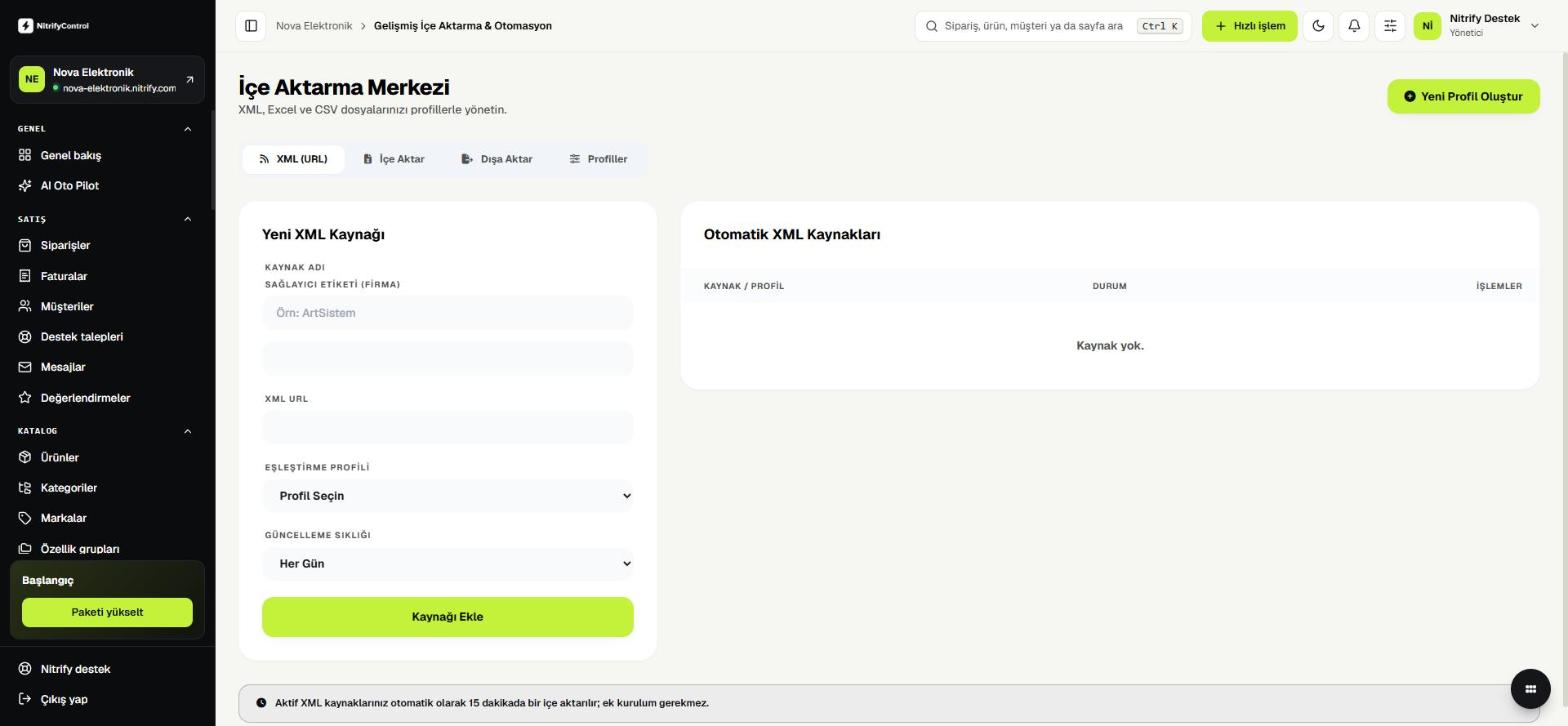This screenshot has width=1568, height=726.
Task: Go to Ürünler page
Action: (x=107, y=457)
